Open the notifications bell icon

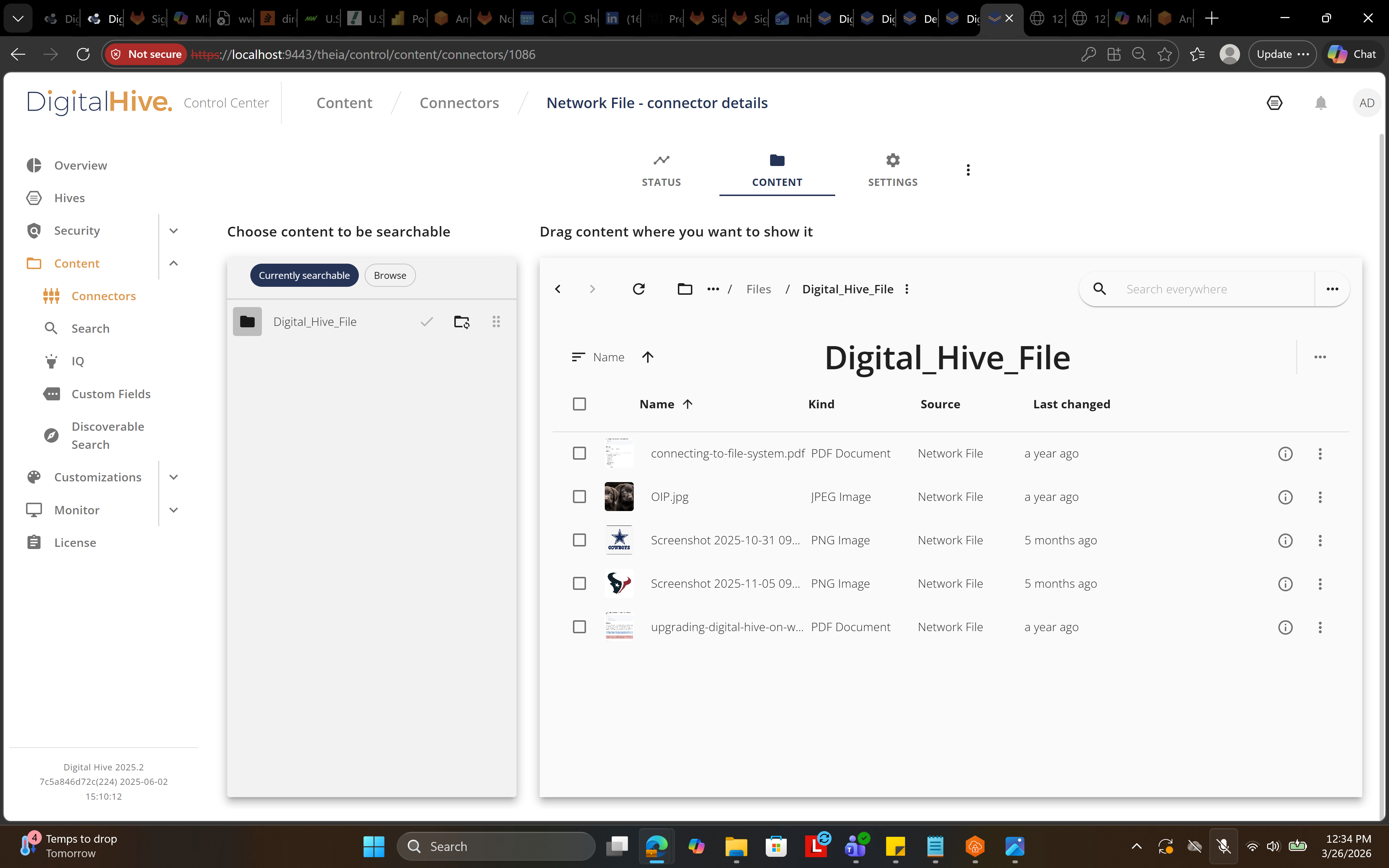(1321, 103)
